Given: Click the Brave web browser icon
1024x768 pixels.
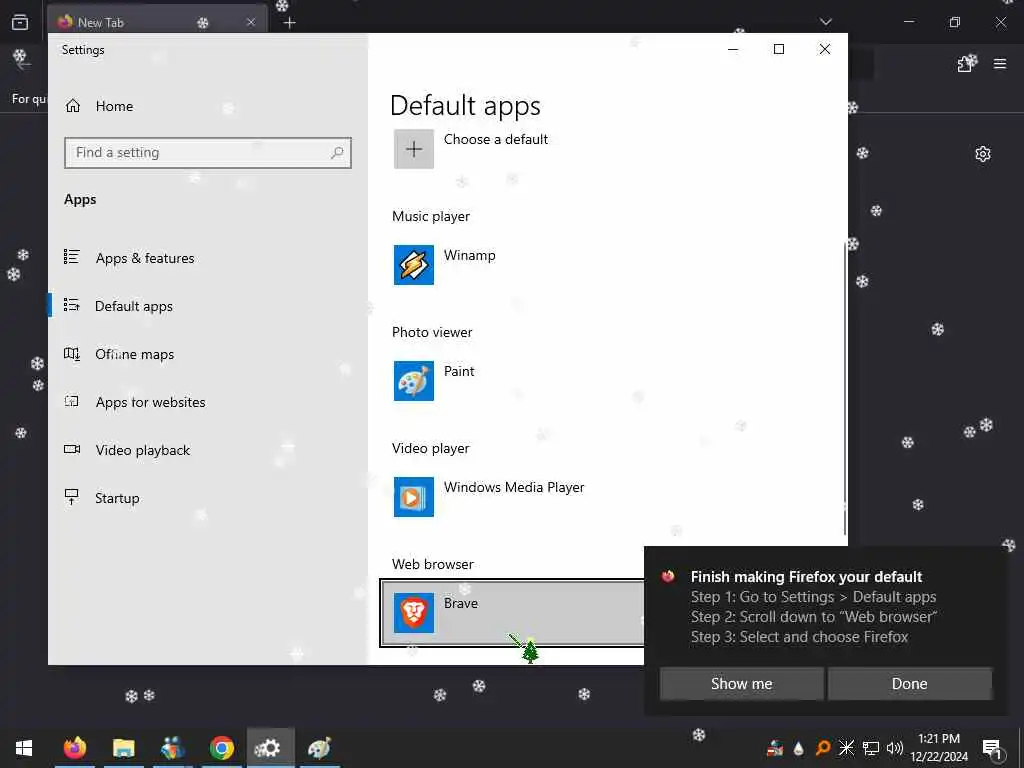Looking at the screenshot, I should coord(413,613).
